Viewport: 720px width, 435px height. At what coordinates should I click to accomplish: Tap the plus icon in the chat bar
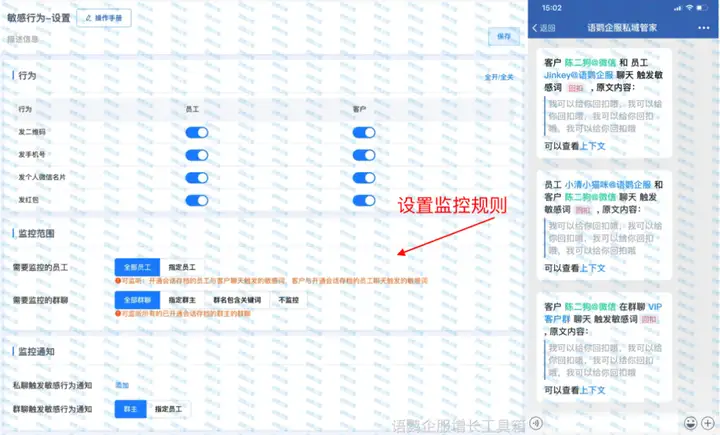click(x=709, y=422)
